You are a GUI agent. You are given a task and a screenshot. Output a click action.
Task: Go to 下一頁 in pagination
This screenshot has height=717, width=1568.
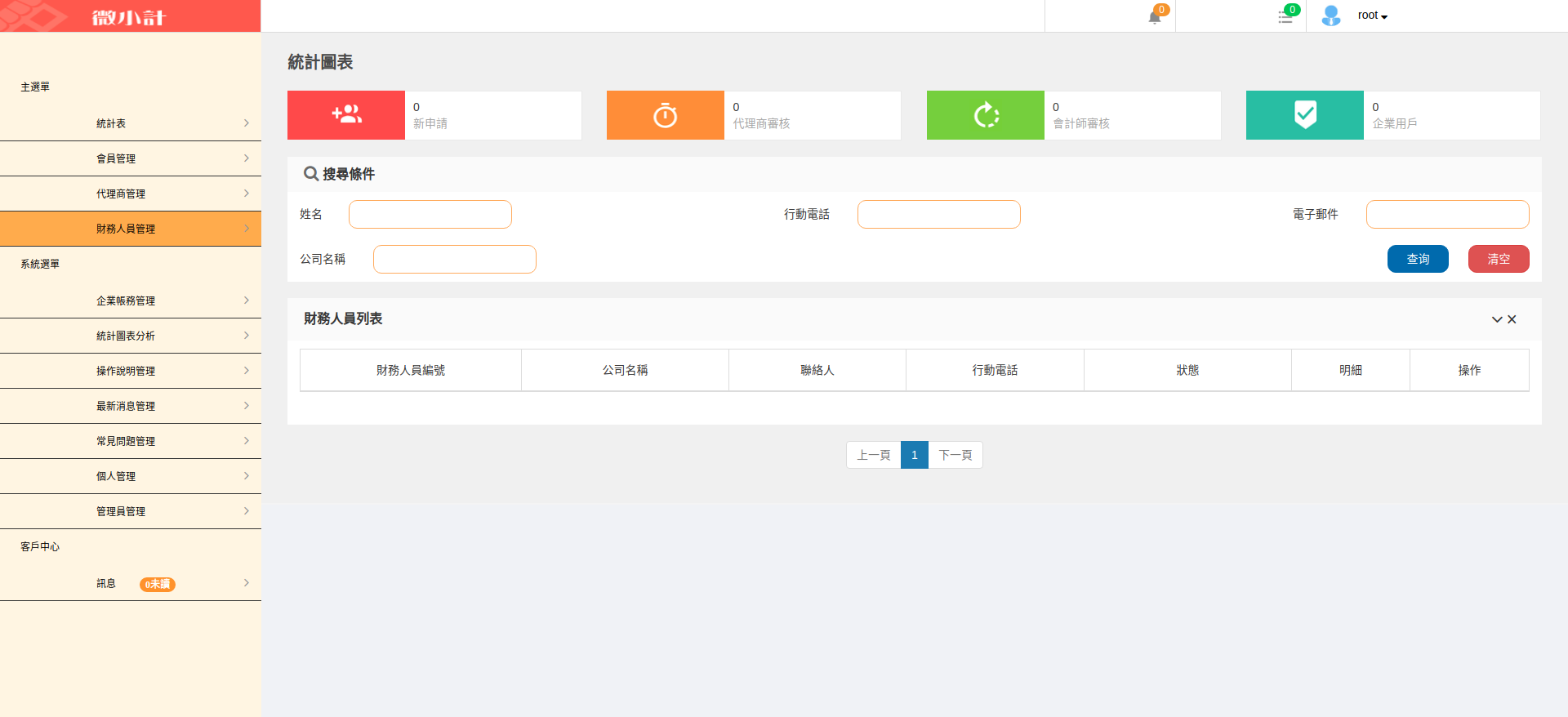point(955,455)
